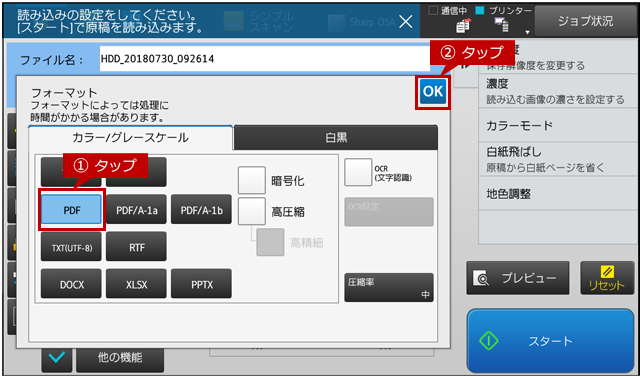Image resolution: width=640 pixels, height=376 pixels.
Task: Enable 高精細 checkbox
Action: 270,243
